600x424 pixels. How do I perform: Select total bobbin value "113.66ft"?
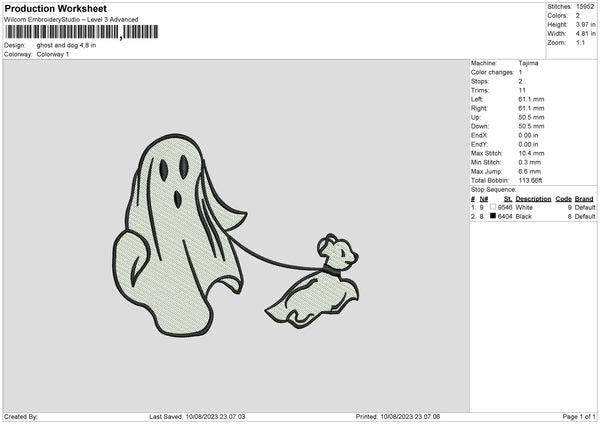click(530, 180)
